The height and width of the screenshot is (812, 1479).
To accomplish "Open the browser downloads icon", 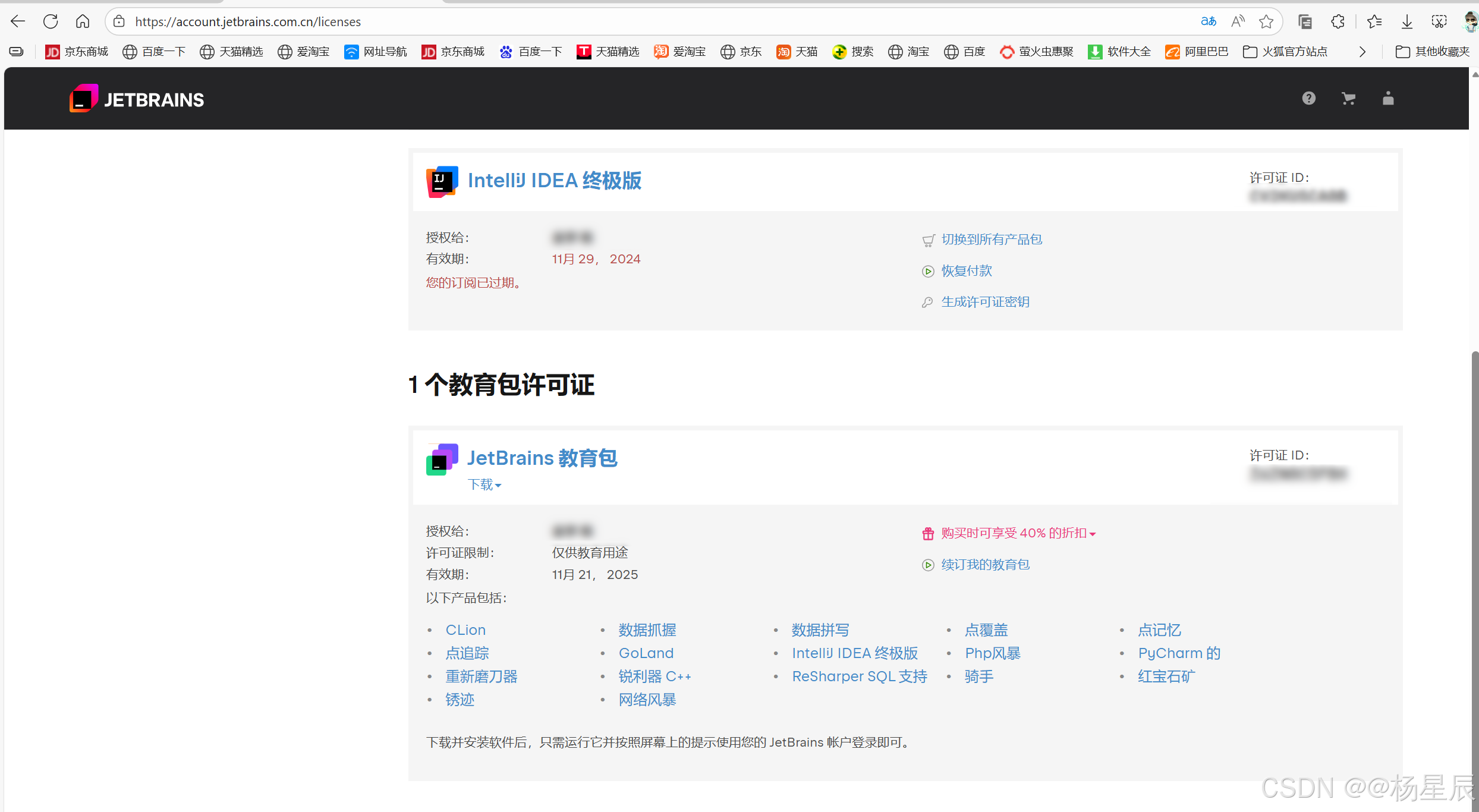I will click(1407, 22).
